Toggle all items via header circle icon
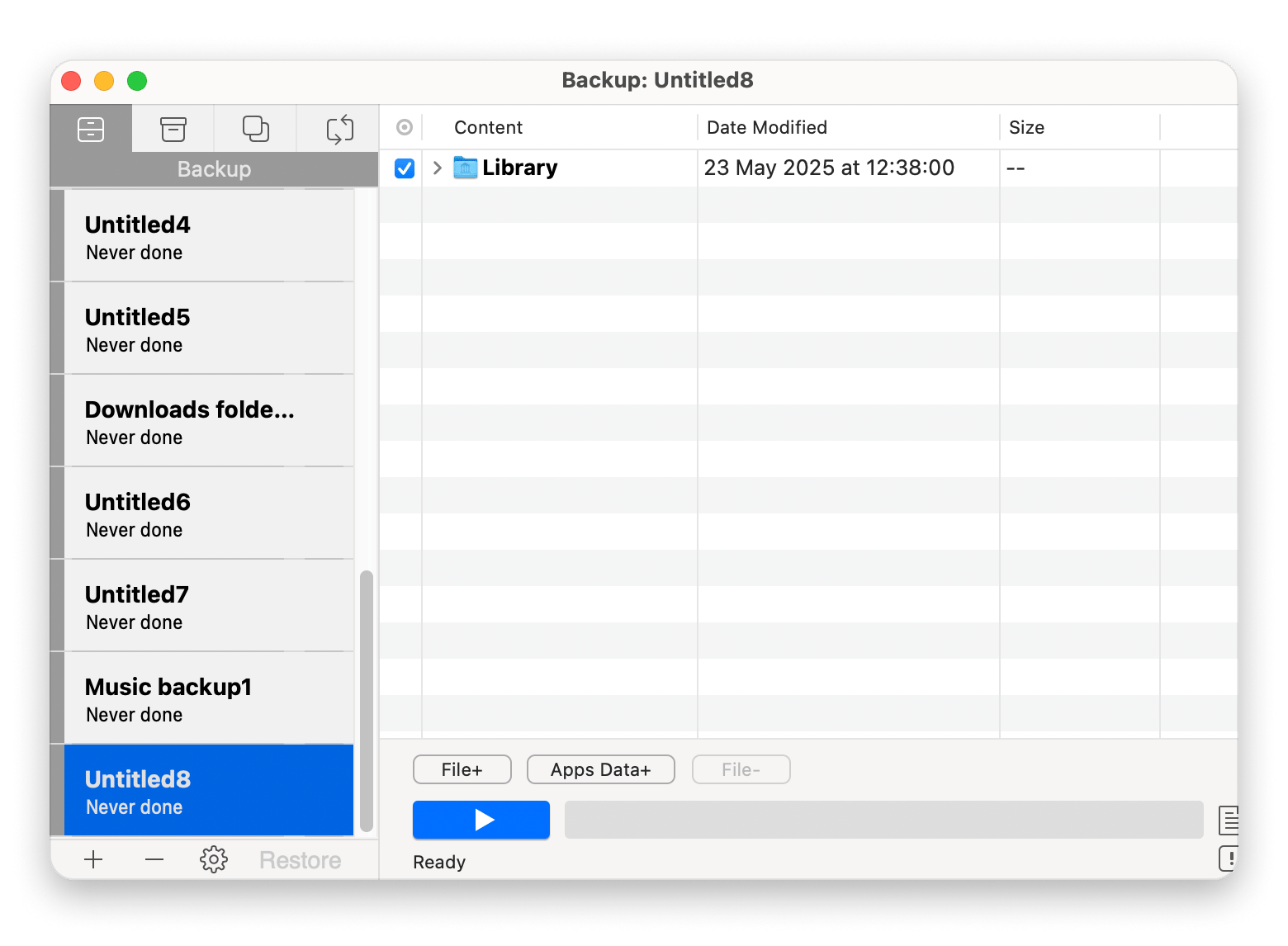Image resolution: width=1288 pixels, height=946 pixels. (x=405, y=127)
